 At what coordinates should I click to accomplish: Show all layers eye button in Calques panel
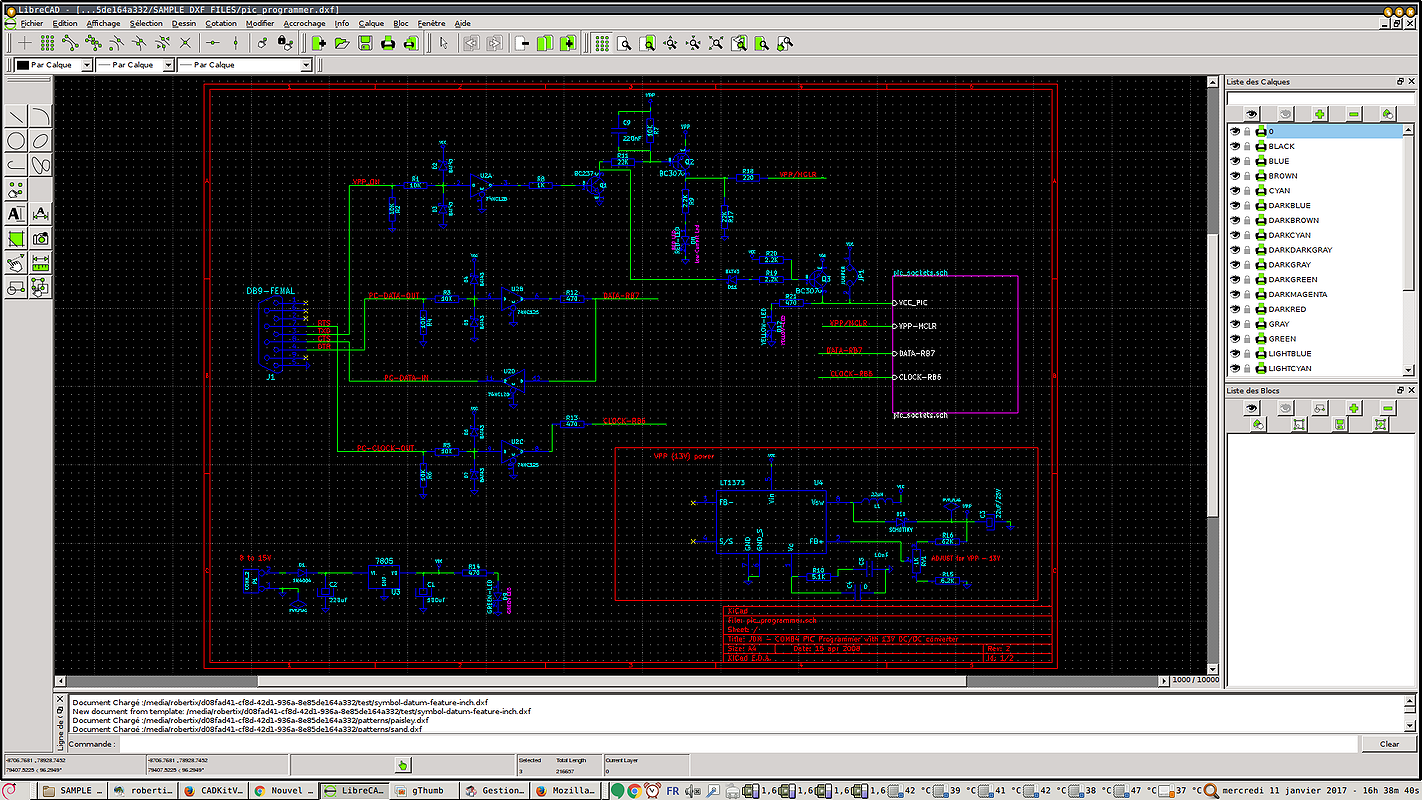point(1252,114)
